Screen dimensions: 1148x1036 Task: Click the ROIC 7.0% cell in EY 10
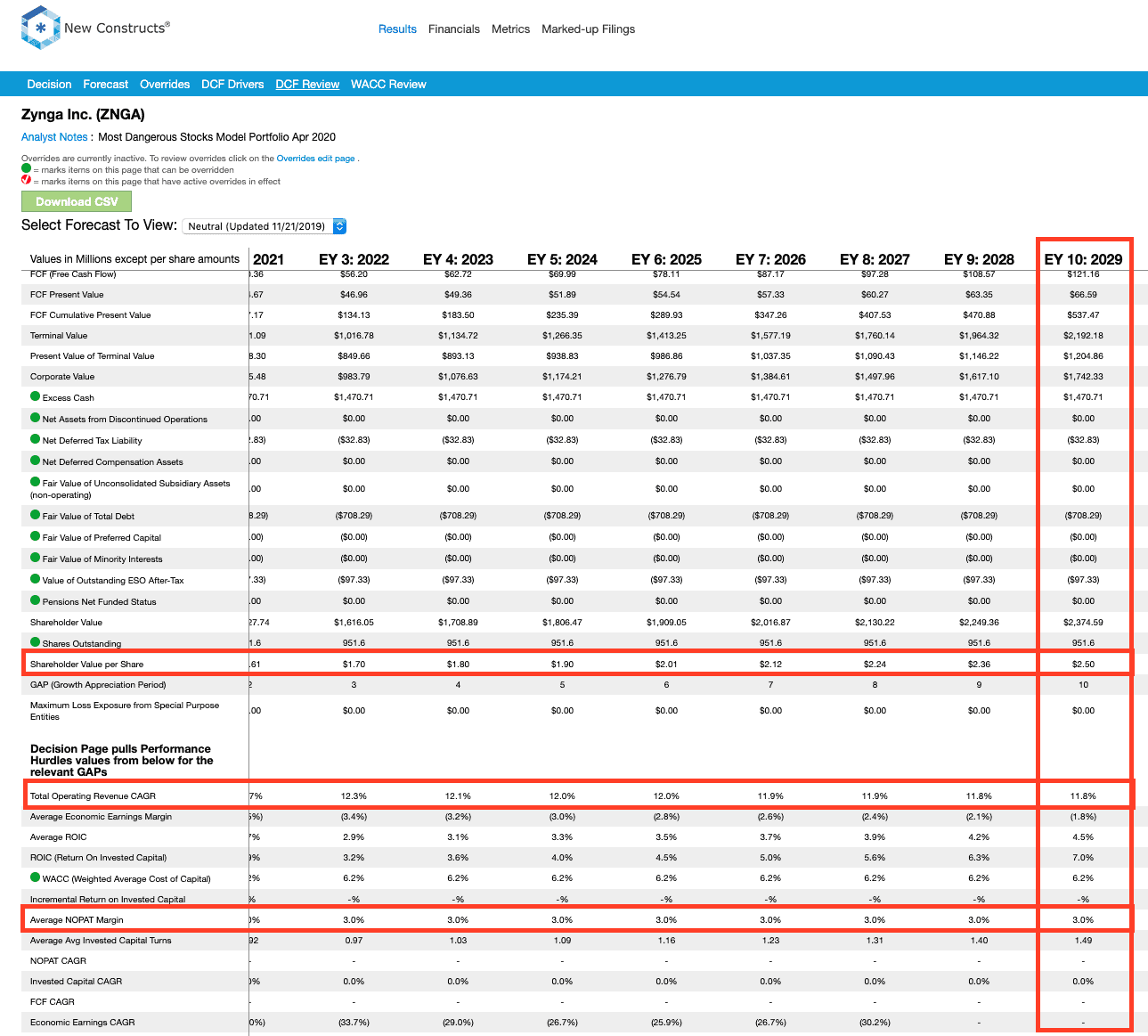click(x=1083, y=858)
